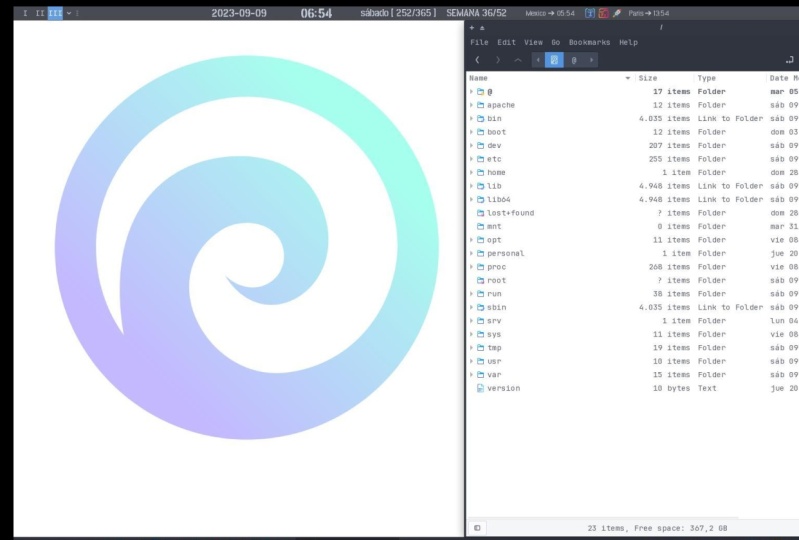Screen dimensions: 799x540
Task: Sort by the Size column header
Action: pyautogui.click(x=664, y=78)
